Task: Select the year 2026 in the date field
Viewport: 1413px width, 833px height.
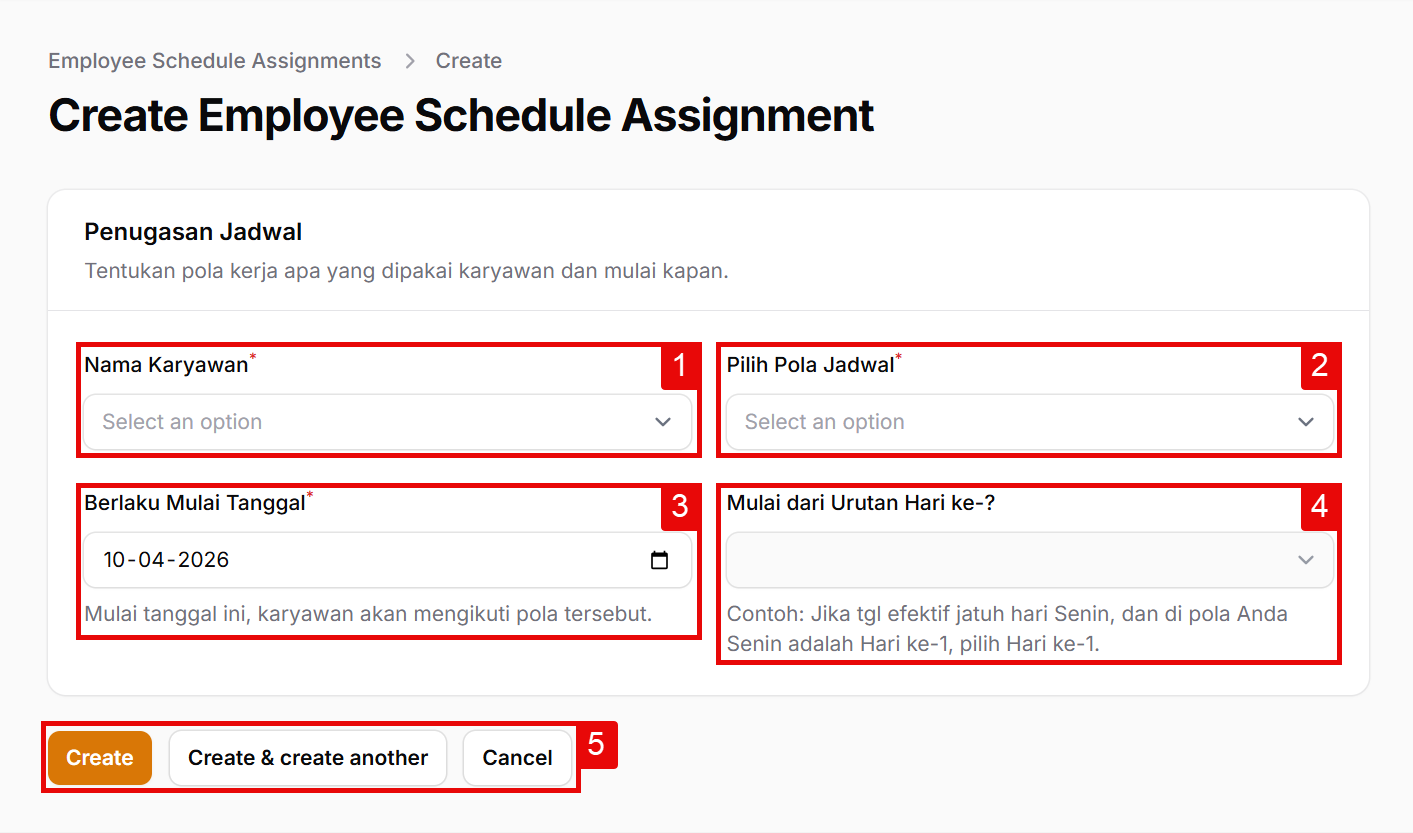Action: [204, 560]
